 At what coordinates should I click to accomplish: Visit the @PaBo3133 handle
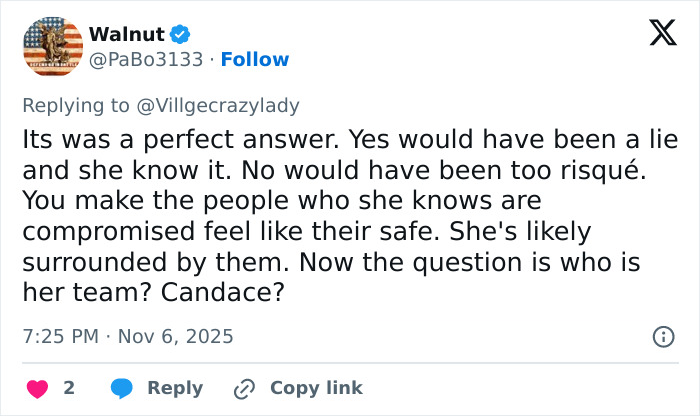149,59
